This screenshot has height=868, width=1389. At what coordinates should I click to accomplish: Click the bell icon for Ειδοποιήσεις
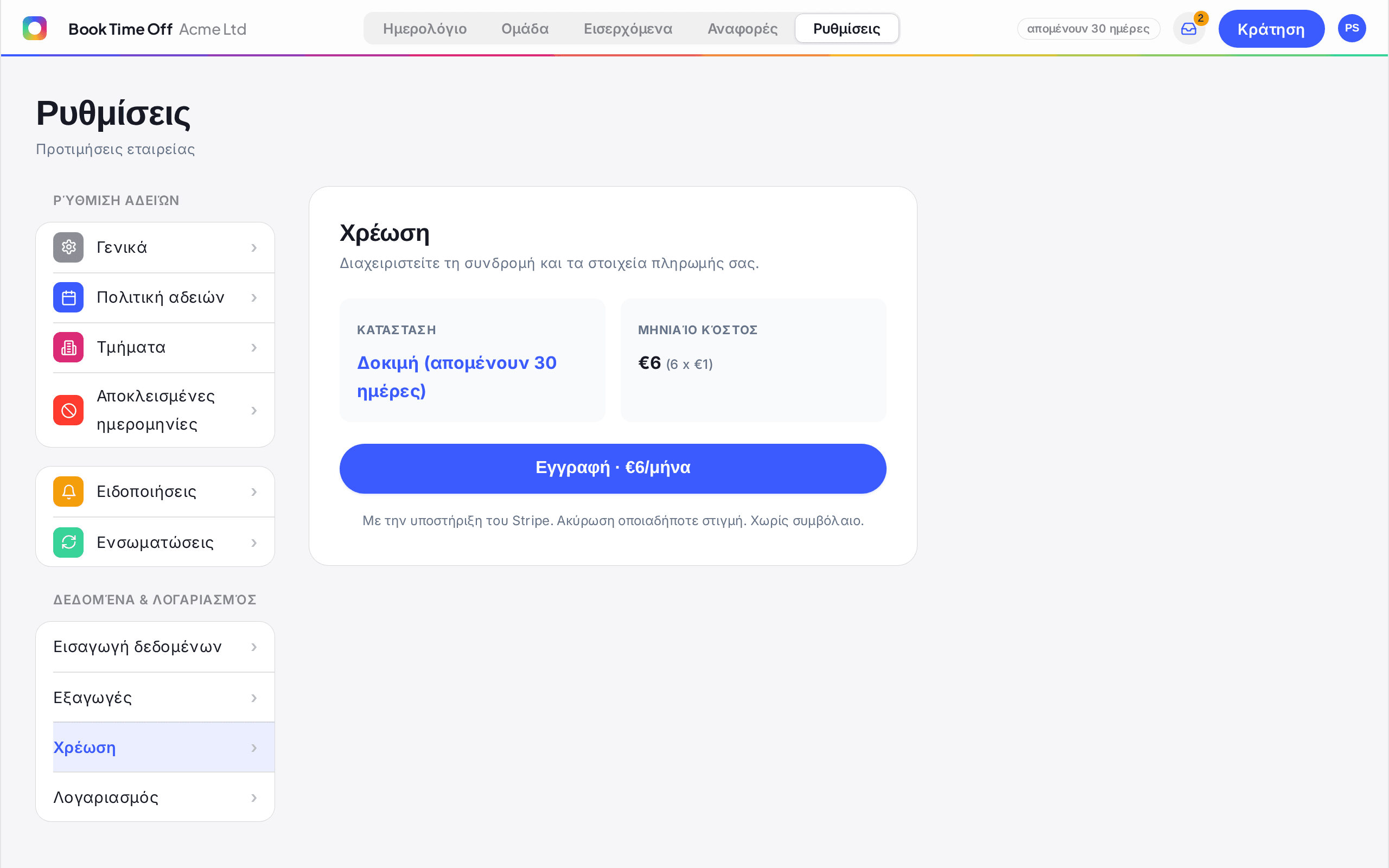[68, 492]
